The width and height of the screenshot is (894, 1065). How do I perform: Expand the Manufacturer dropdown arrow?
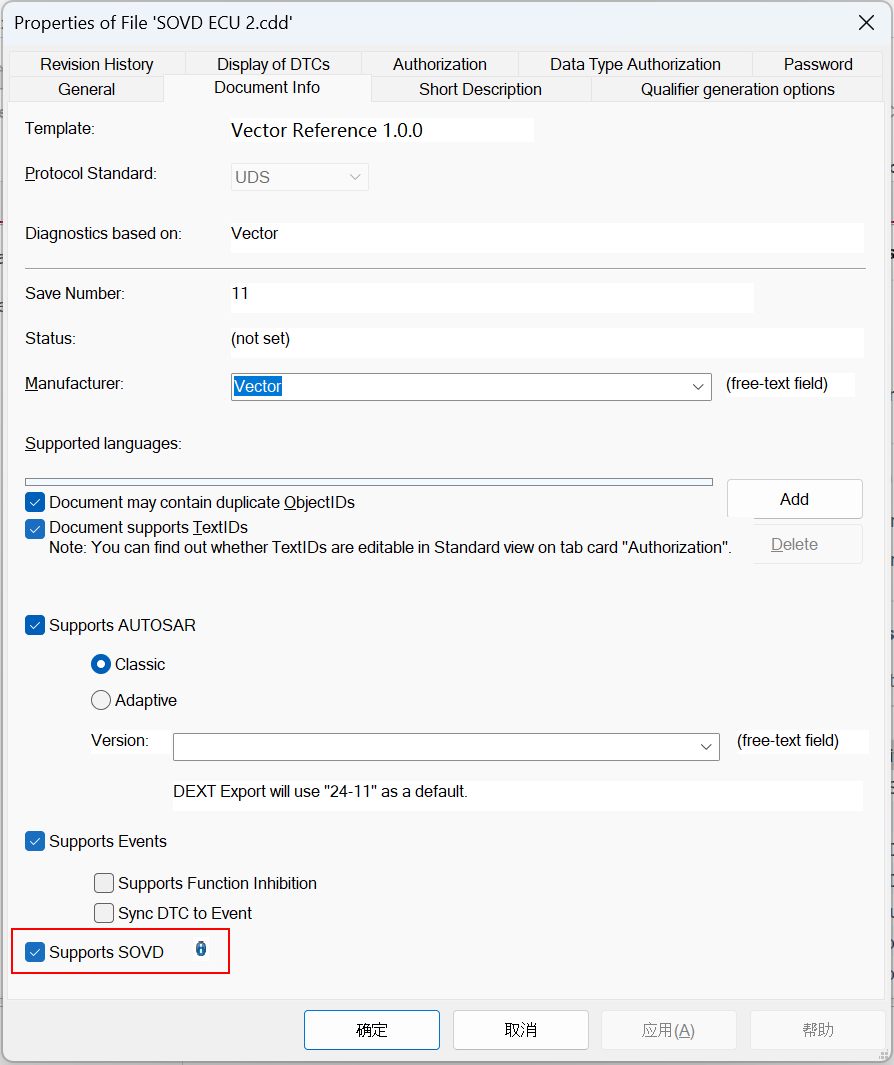(x=698, y=387)
